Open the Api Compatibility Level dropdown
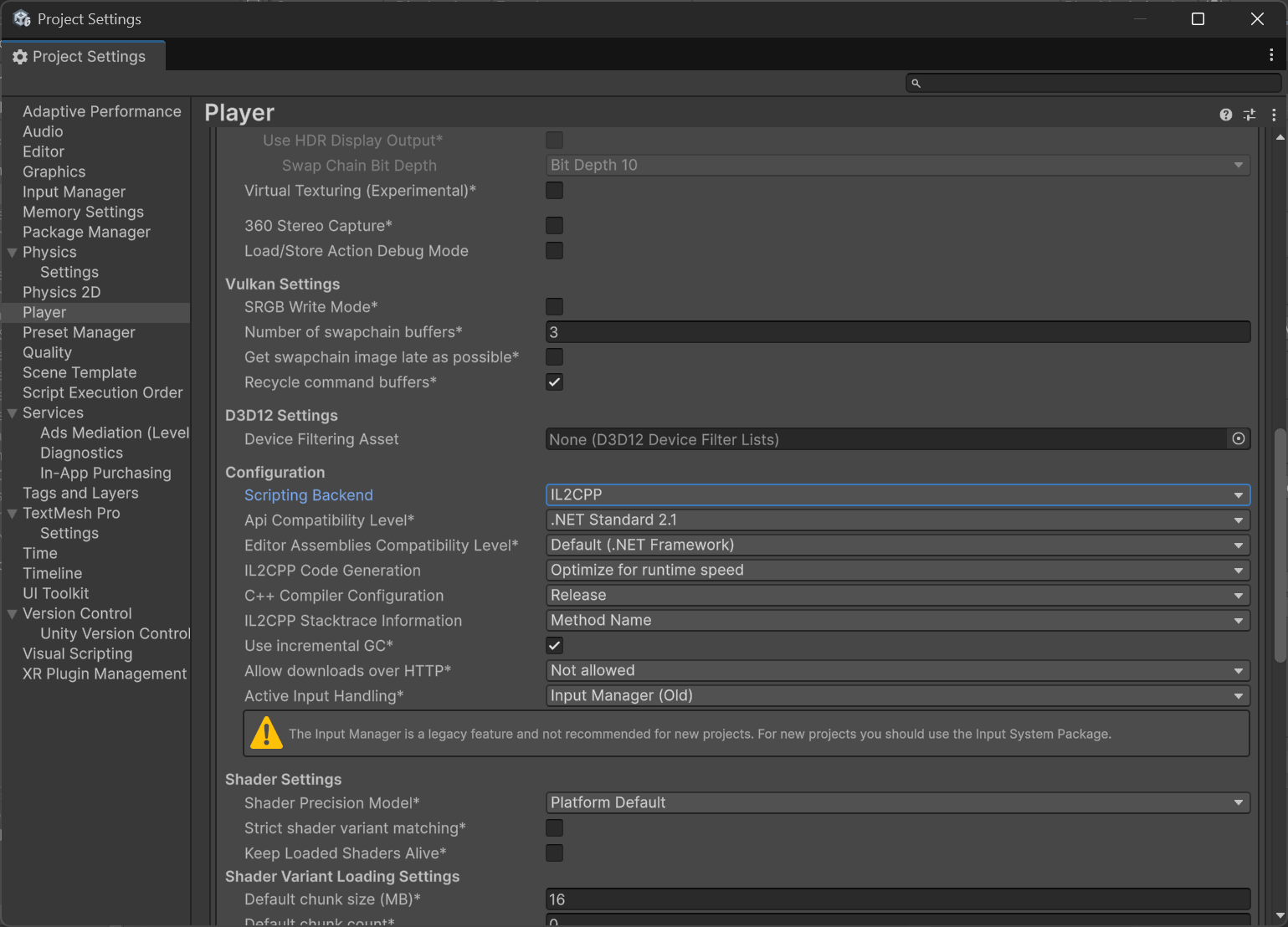The width and height of the screenshot is (1288, 927). click(x=897, y=520)
